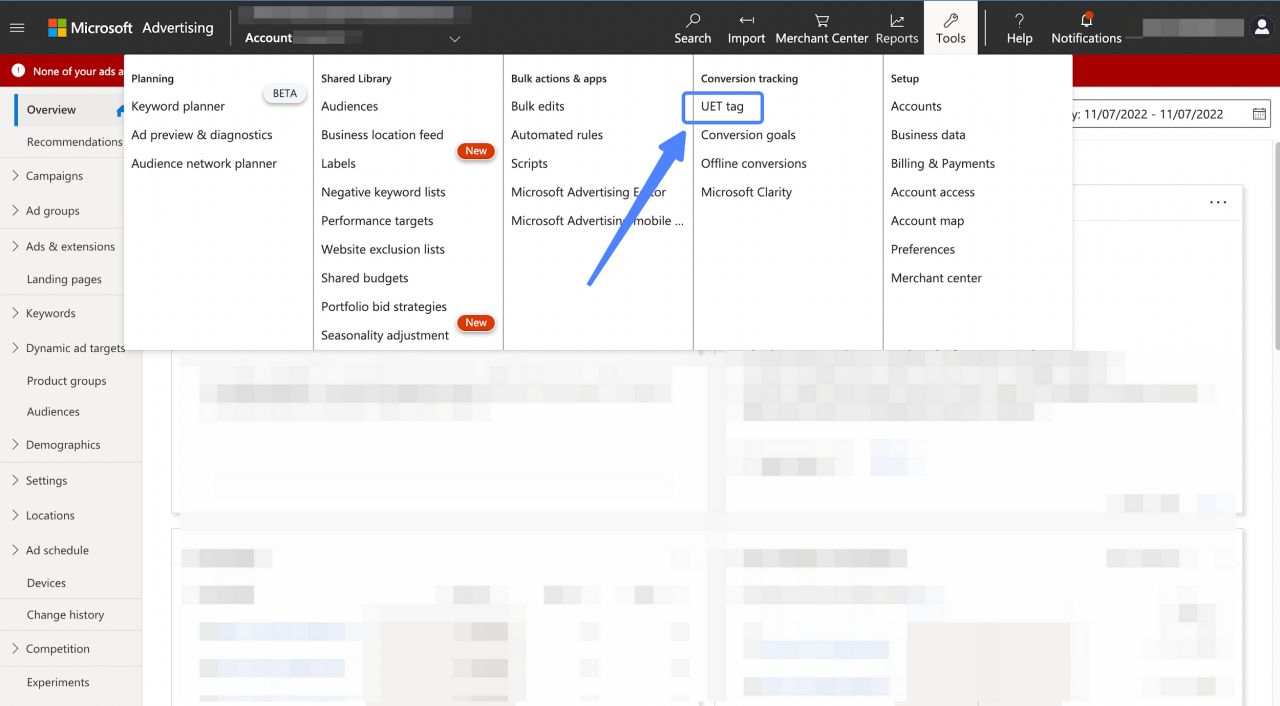The width and height of the screenshot is (1280, 706).
Task: Open Seasonality adjustment
Action: 385,336
